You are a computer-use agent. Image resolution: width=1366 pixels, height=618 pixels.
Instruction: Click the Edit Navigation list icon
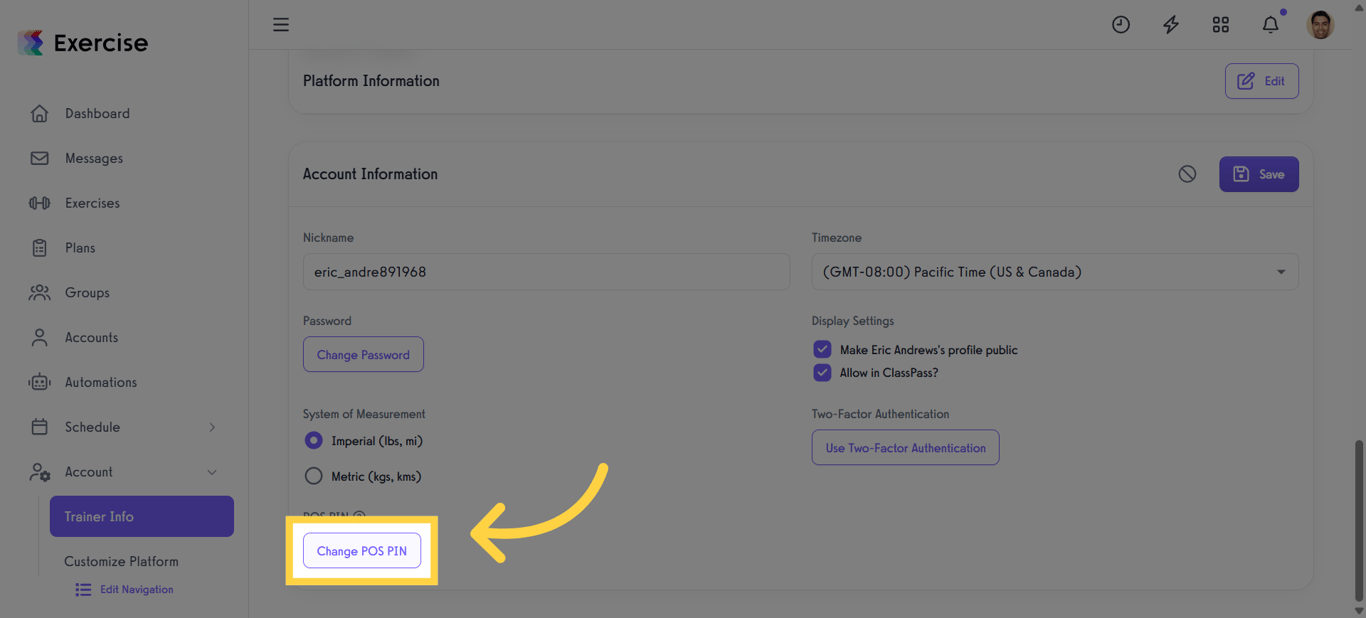[x=83, y=590]
